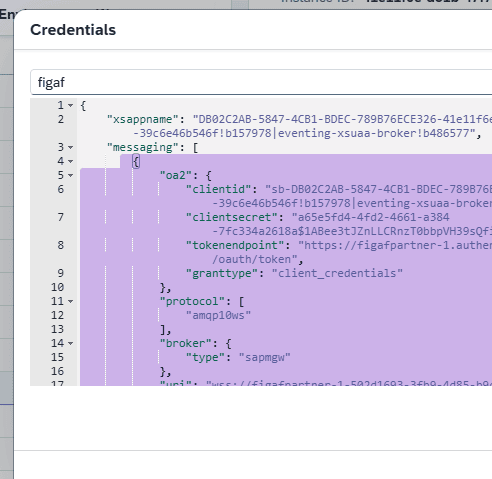The height and width of the screenshot is (479, 492).
Task: Click the "amqp10ws" value
Action: pyautogui.click(x=218, y=315)
